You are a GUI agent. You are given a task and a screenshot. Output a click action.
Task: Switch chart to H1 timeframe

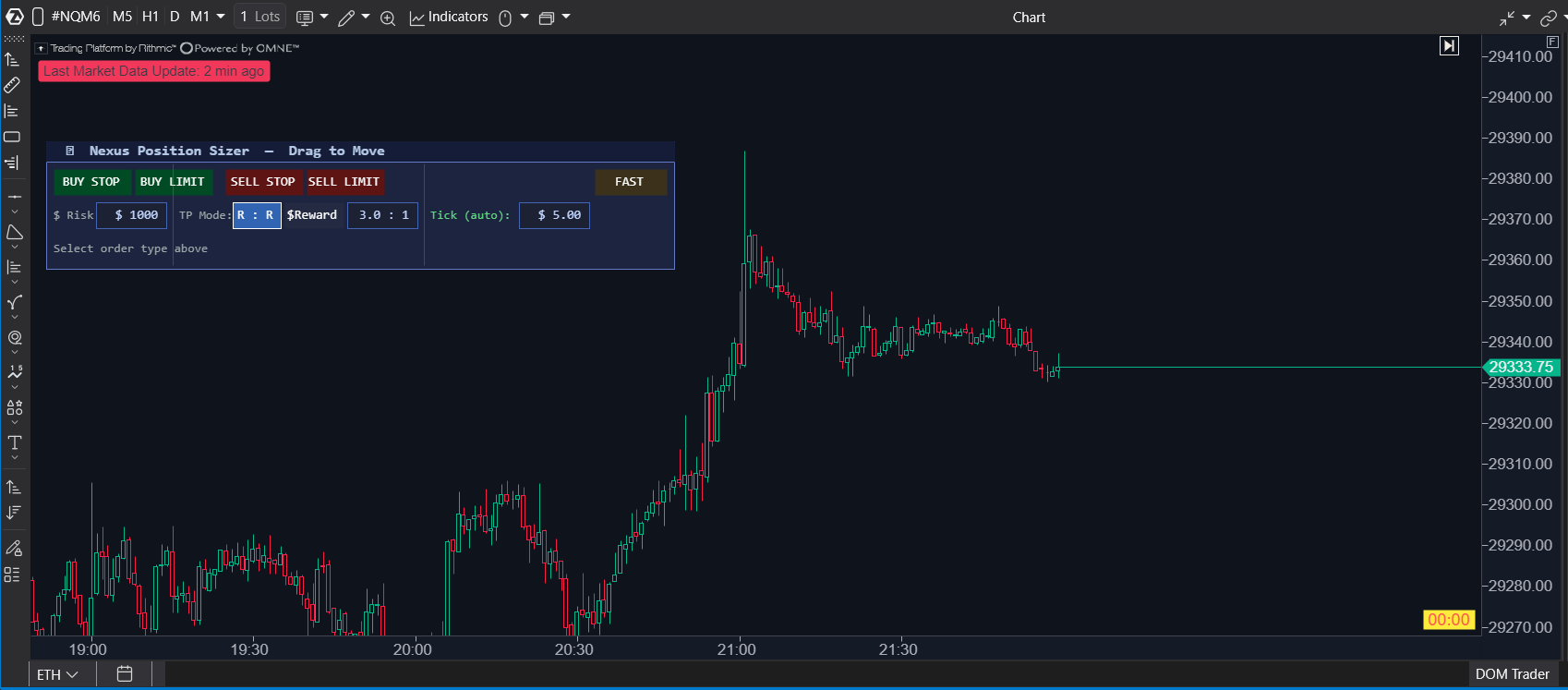151,17
